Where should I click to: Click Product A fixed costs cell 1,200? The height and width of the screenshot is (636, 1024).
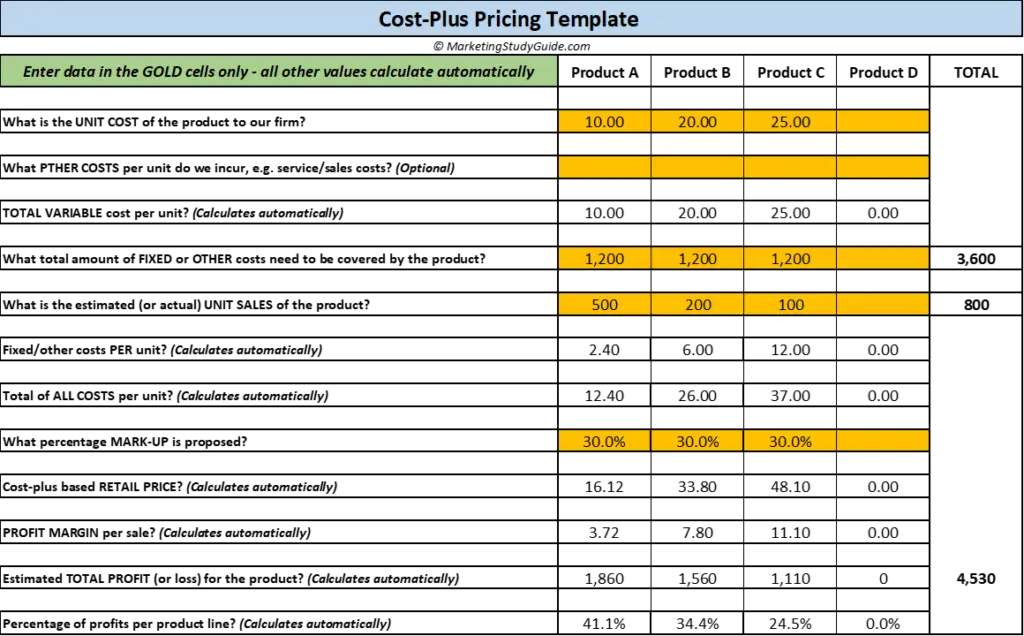604,259
